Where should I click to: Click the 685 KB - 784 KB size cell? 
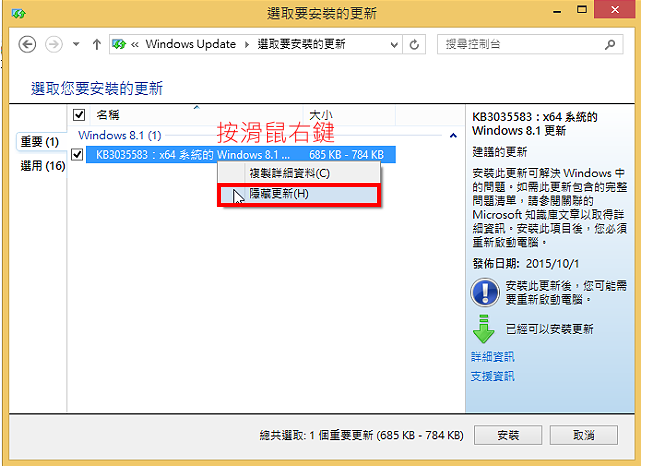point(346,155)
